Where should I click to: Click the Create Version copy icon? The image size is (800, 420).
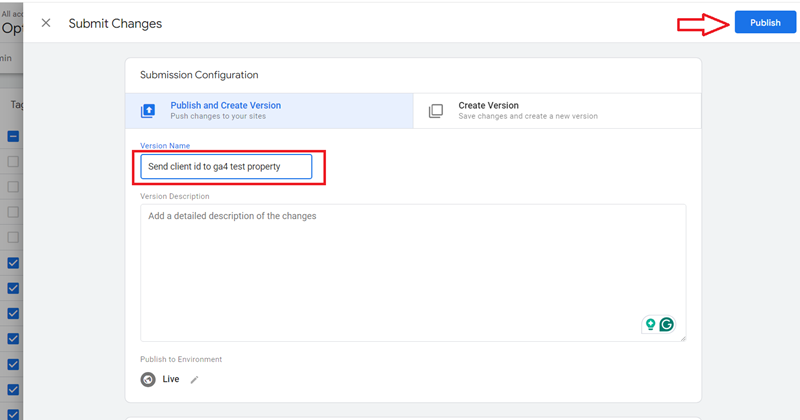(436, 111)
